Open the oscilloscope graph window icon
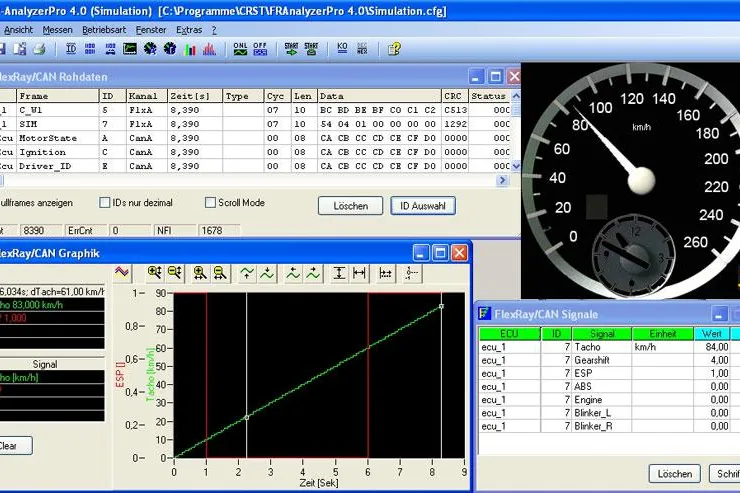The width and height of the screenshot is (740, 493). coord(129,49)
